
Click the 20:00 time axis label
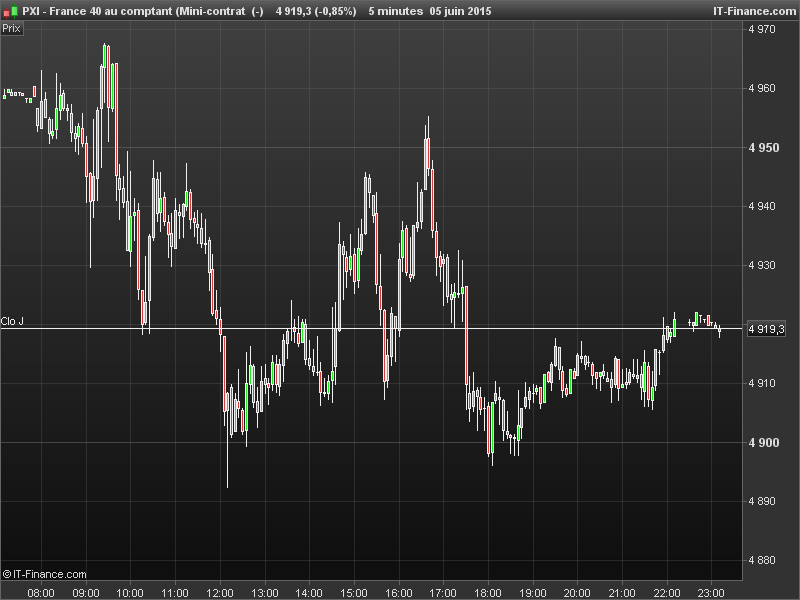tap(578, 593)
